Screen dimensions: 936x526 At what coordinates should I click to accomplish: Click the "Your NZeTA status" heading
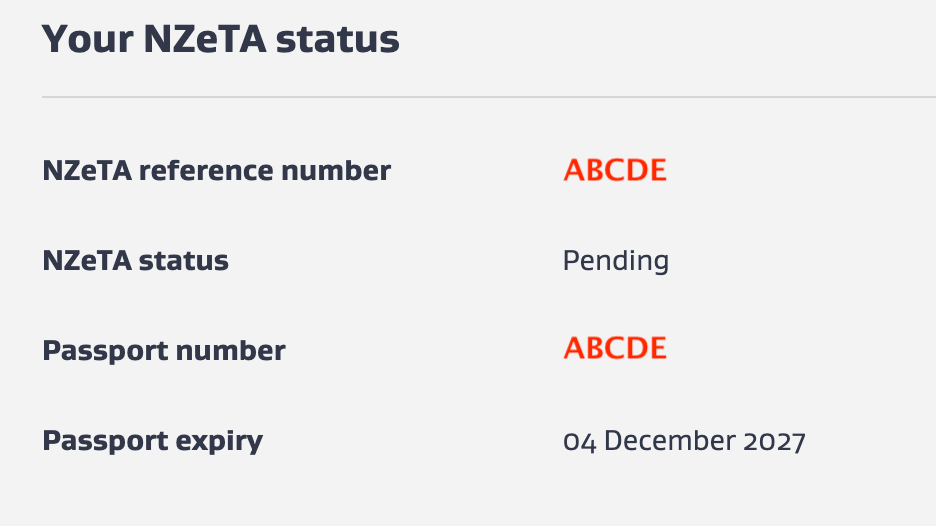click(x=220, y=39)
